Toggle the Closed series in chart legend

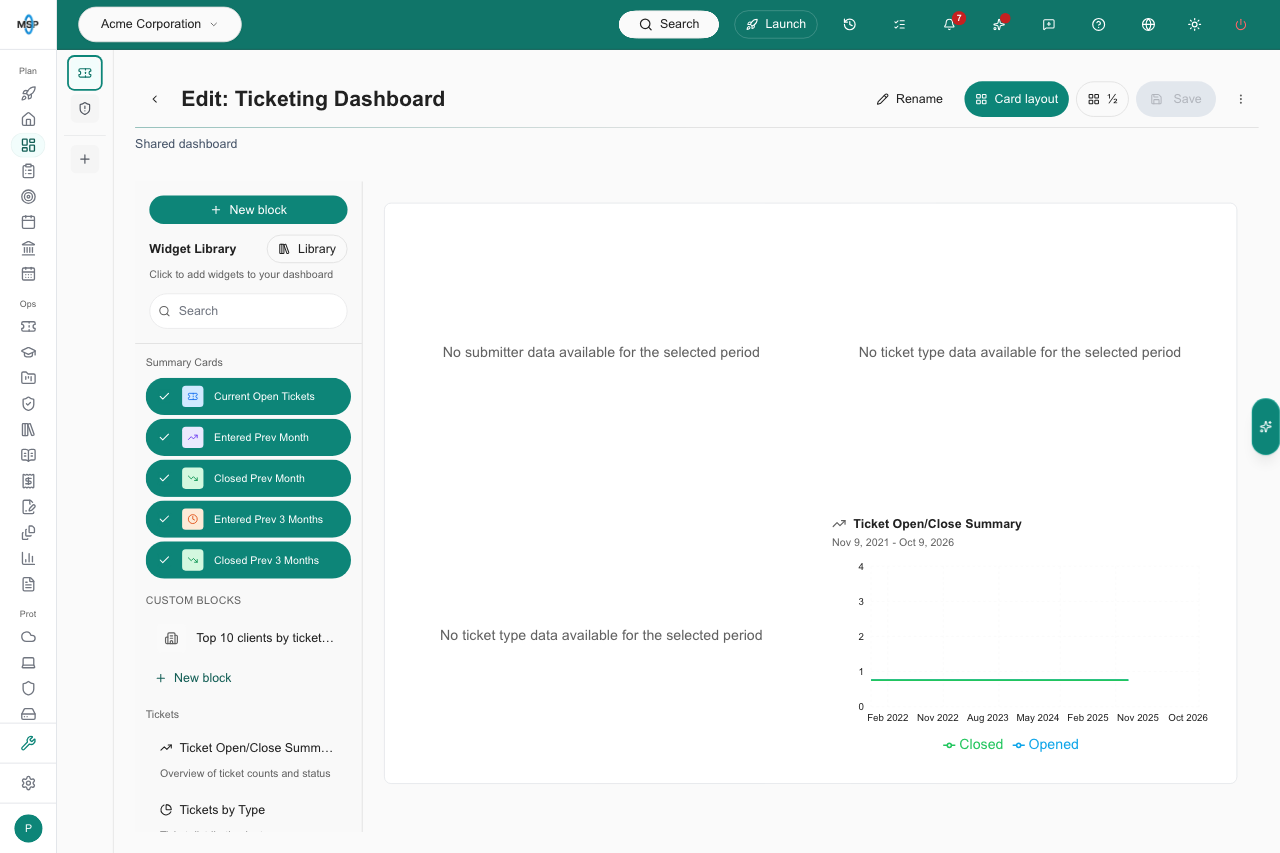click(x=973, y=744)
